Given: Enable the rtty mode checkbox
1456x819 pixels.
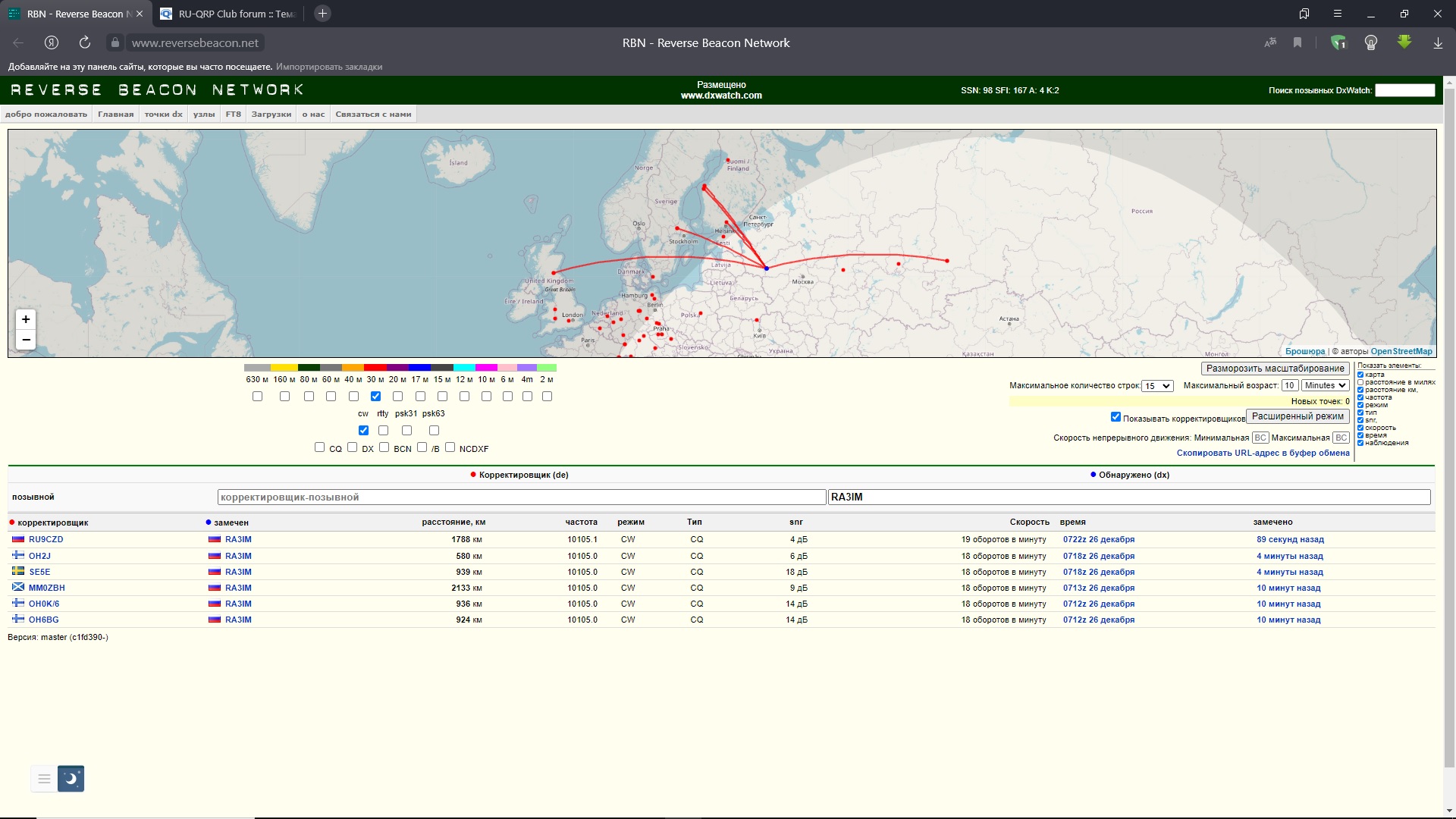Looking at the screenshot, I should click(x=383, y=431).
